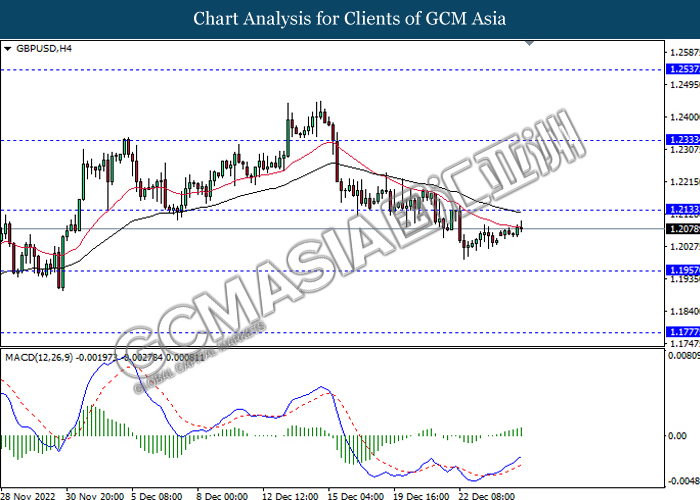Click the 30 Nov 20:00 time label

tap(95, 496)
